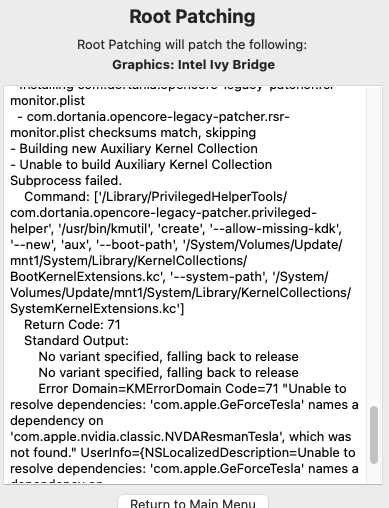Image resolution: width=389 pixels, height=508 pixels.
Task: Click the log's vertical scrollbar thumb
Action: (x=374, y=435)
